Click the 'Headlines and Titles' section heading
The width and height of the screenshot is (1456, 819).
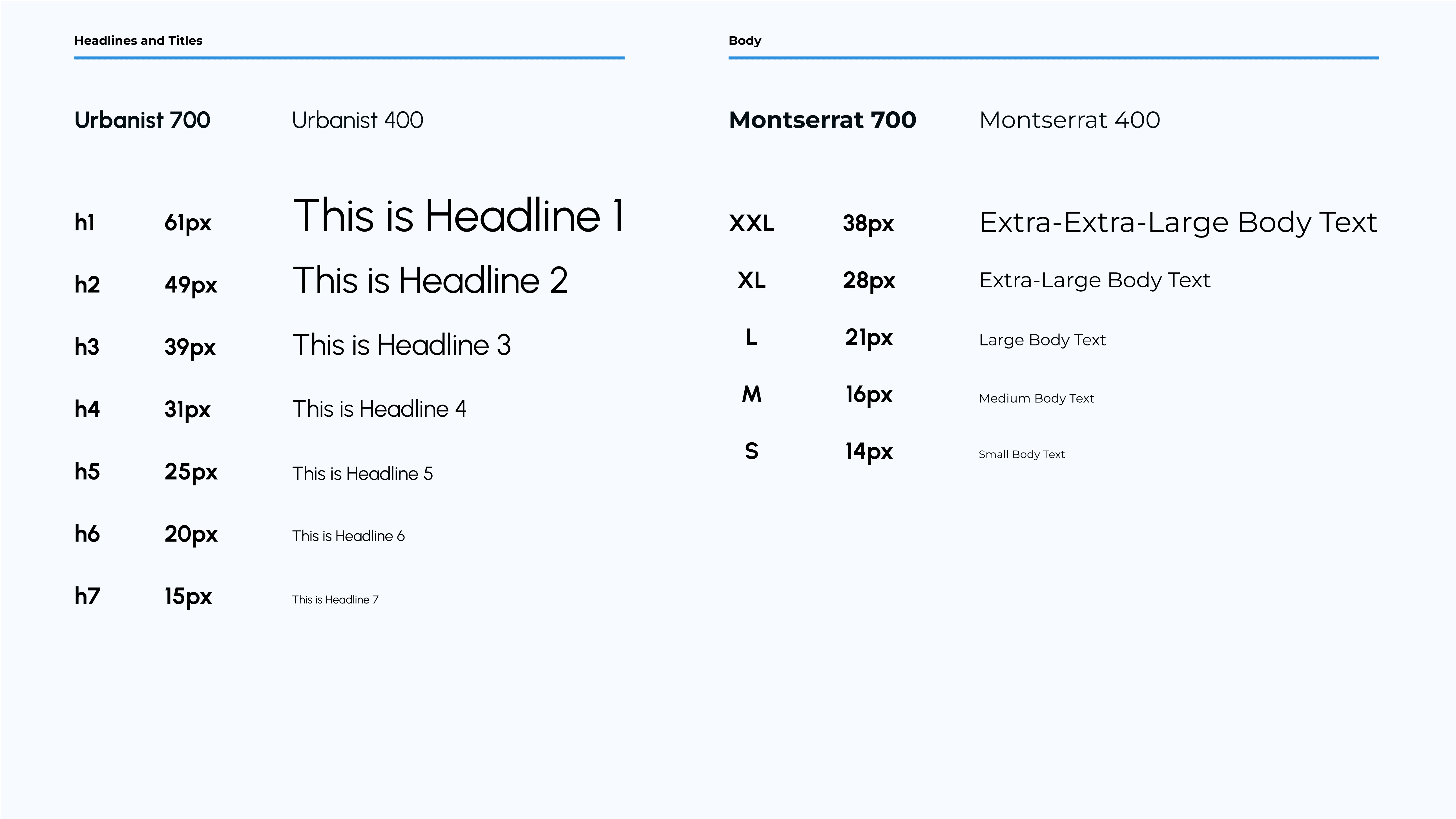pyautogui.click(x=138, y=41)
